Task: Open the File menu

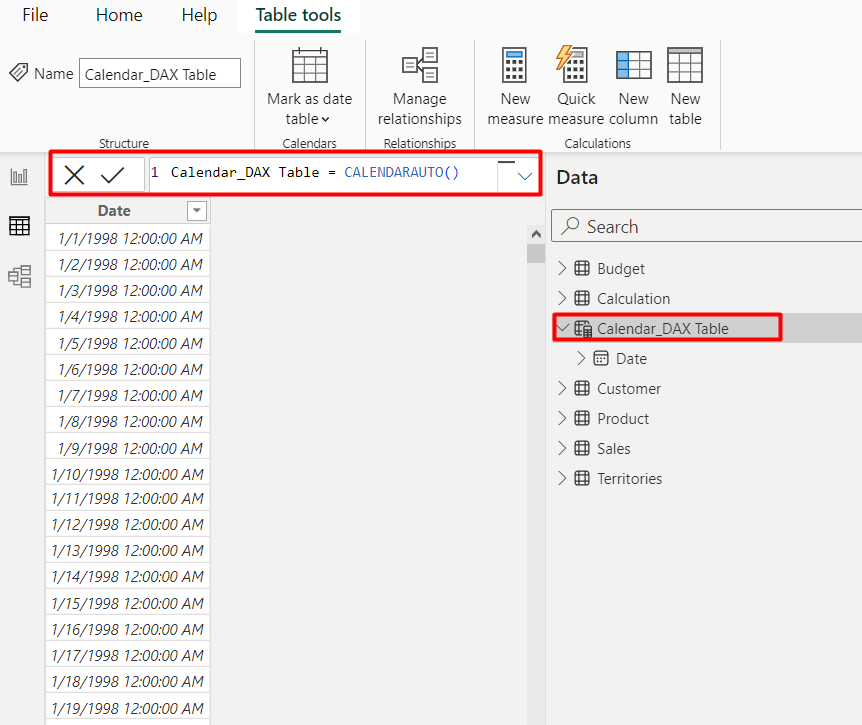Action: pos(35,15)
